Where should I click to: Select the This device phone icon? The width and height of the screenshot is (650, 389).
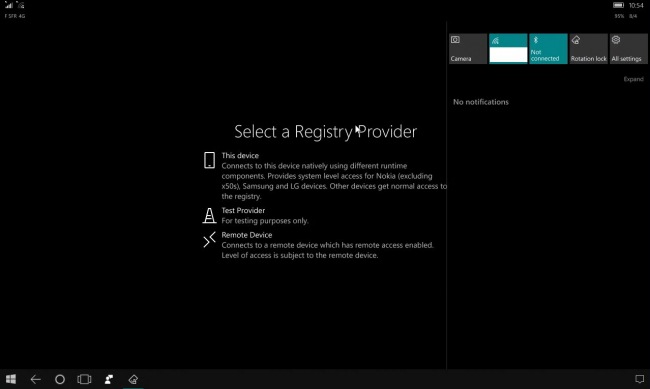coord(209,160)
